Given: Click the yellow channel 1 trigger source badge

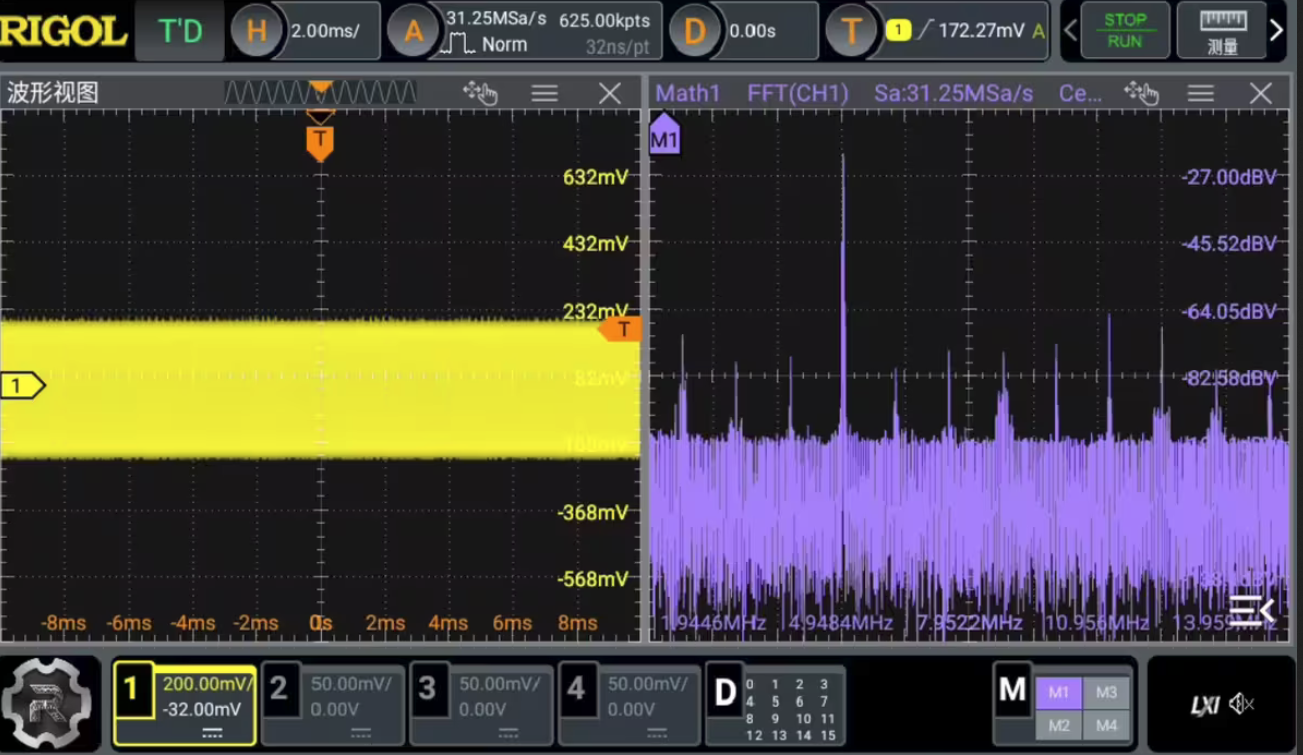Looking at the screenshot, I should pyautogui.click(x=897, y=31).
